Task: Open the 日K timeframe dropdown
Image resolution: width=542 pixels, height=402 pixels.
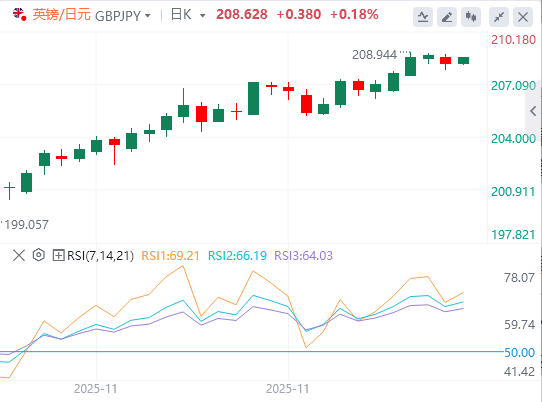Action: pos(188,15)
